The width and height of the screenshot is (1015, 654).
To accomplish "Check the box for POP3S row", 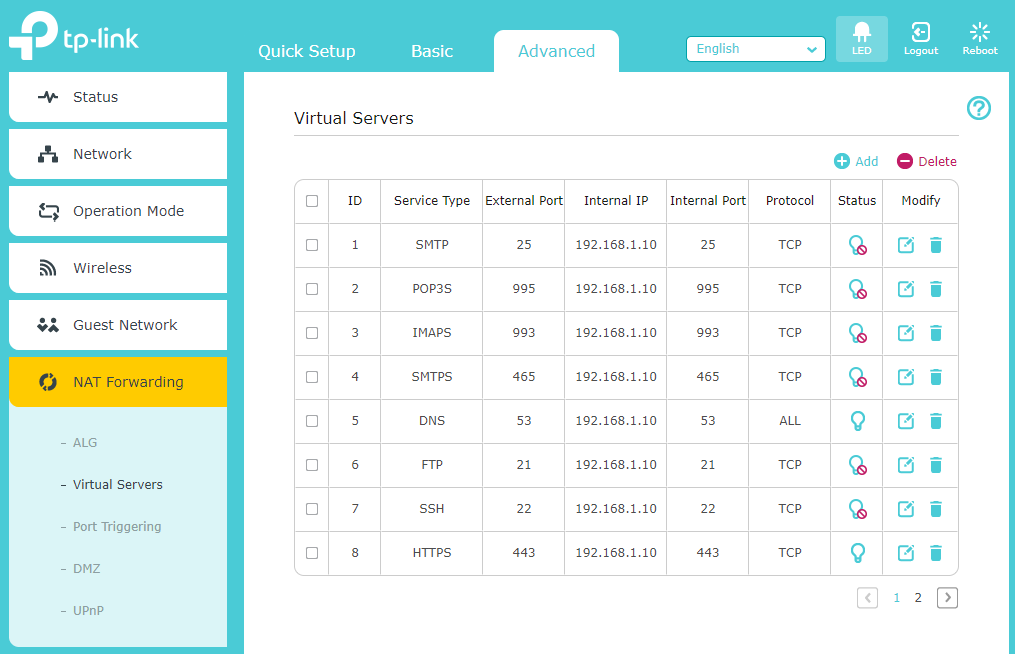I will [312, 289].
